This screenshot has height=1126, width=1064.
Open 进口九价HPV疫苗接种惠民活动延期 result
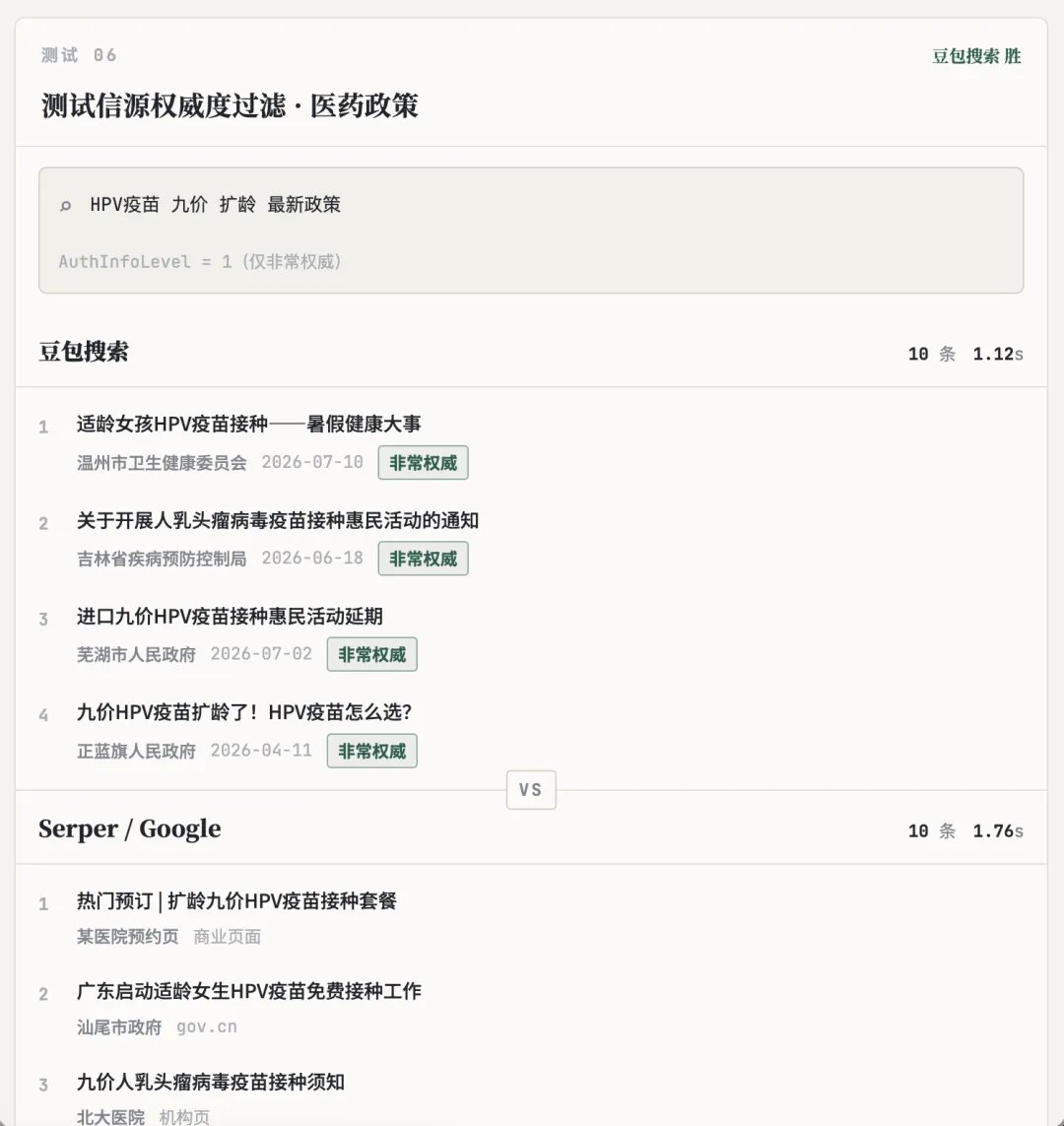tap(230, 616)
